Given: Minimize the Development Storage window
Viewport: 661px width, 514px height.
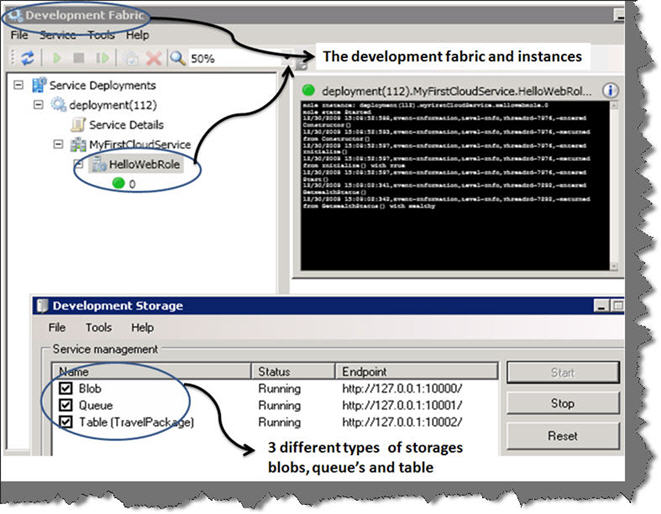Looking at the screenshot, I should click(601, 306).
